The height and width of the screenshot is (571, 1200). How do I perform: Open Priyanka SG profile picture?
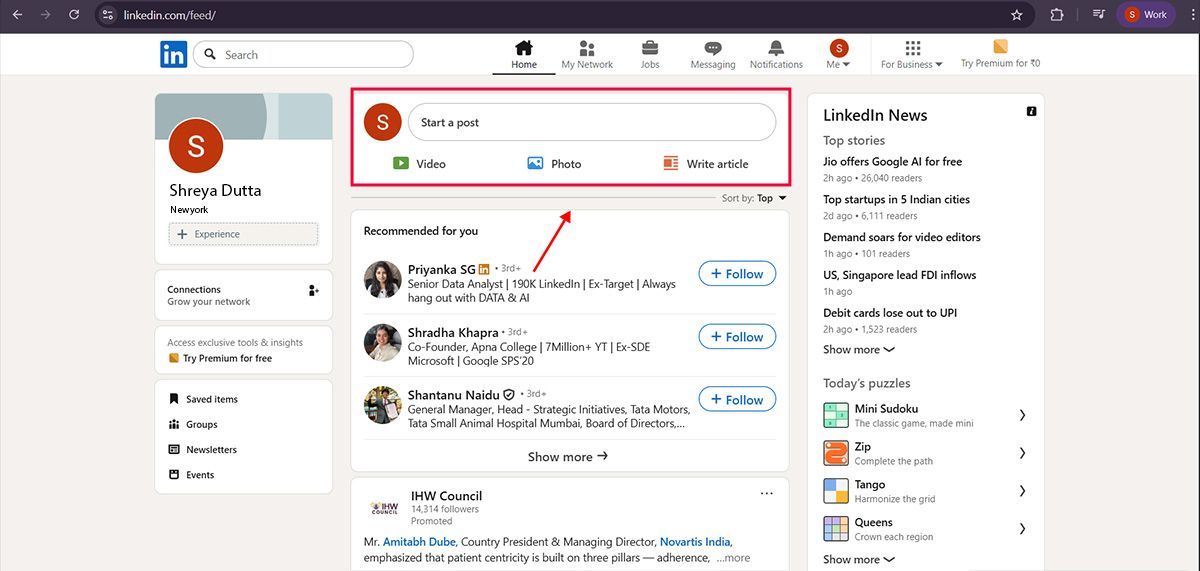[x=383, y=280]
